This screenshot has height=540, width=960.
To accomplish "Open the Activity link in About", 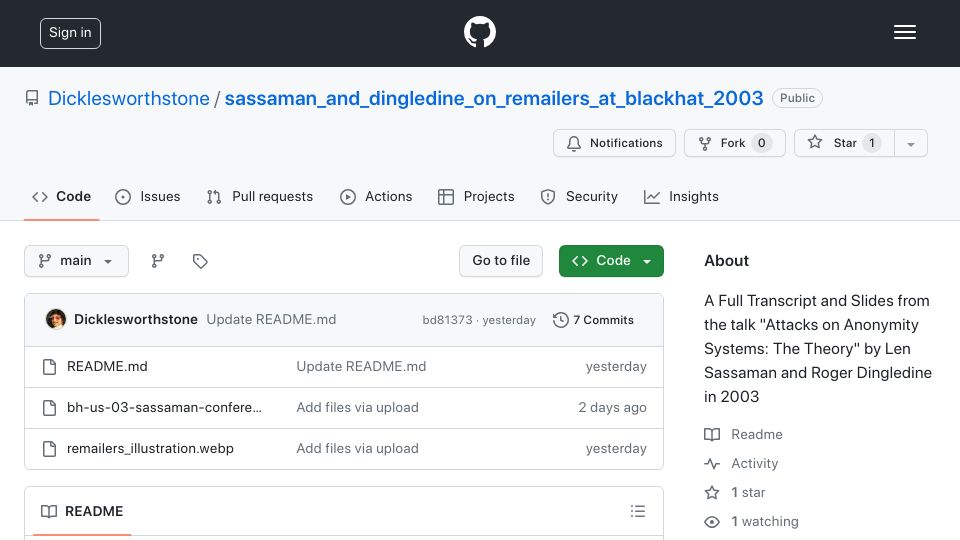I will click(741, 463).
